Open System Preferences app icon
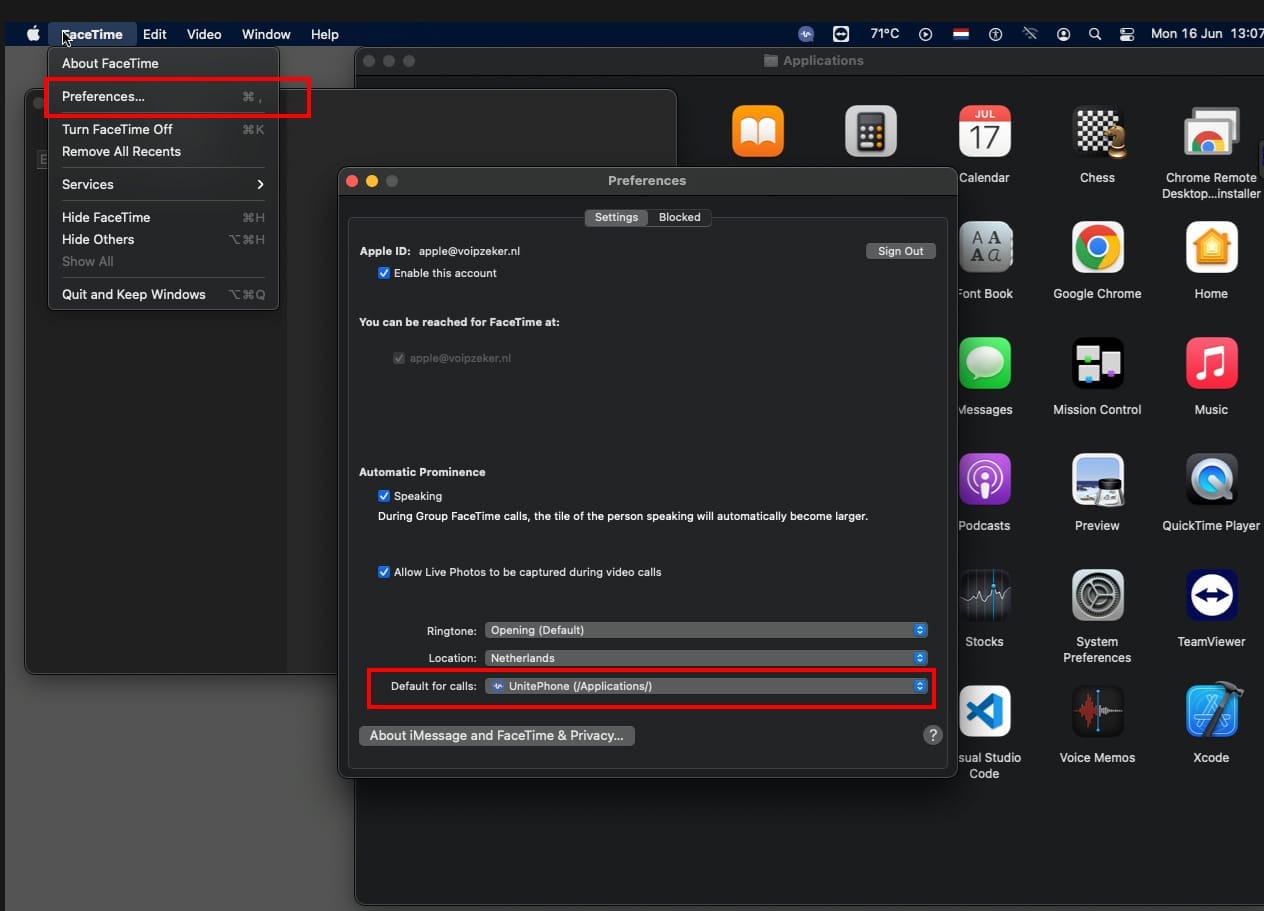Viewport: 1264px width, 911px height. (1097, 595)
